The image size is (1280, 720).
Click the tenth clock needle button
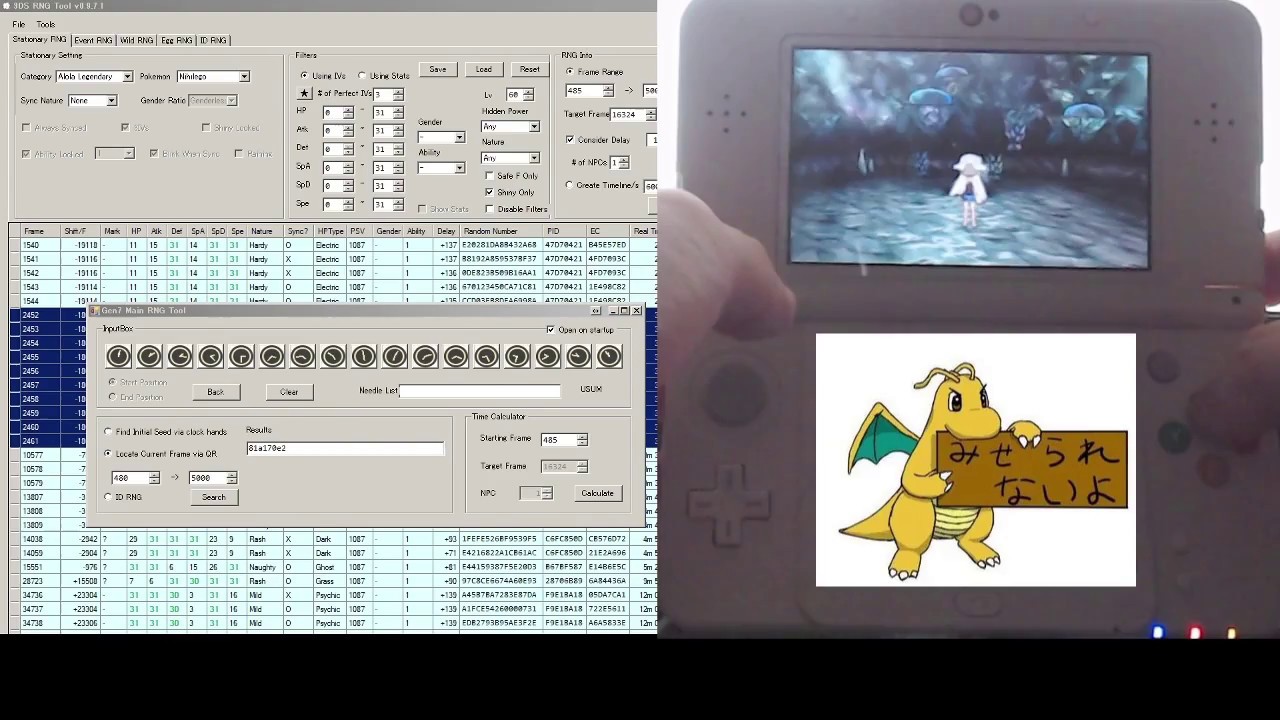point(394,357)
